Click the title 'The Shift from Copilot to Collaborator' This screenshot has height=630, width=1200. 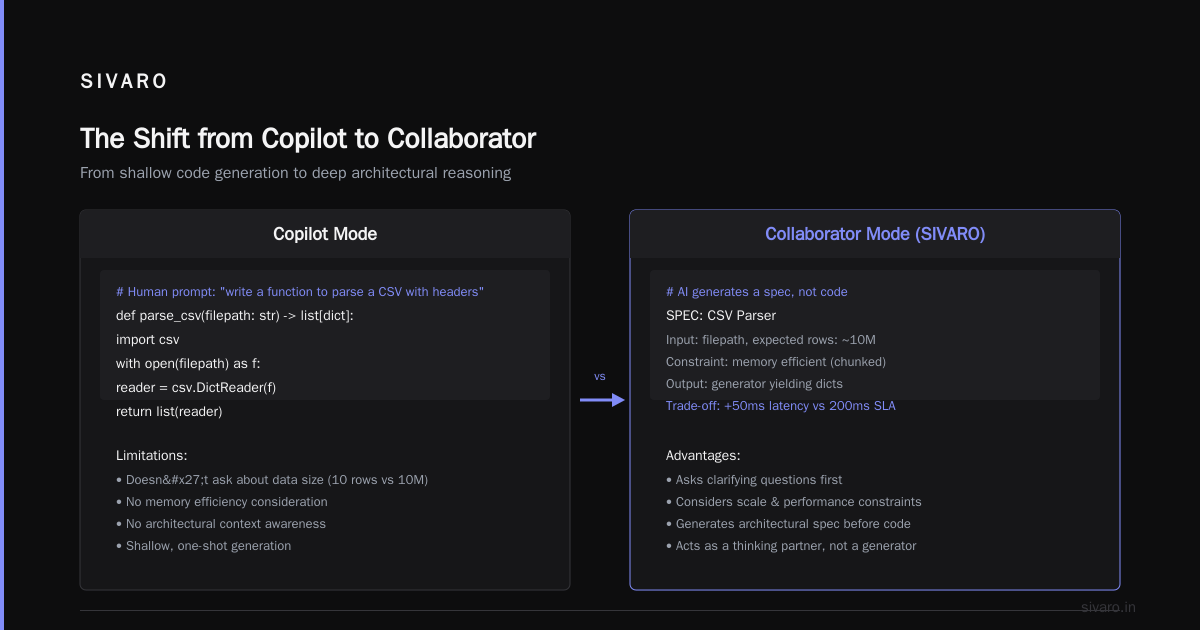coord(308,138)
